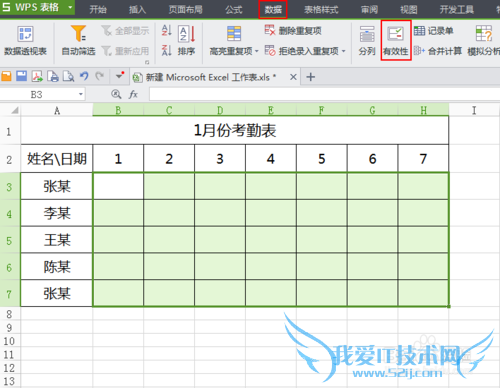Undo the last action
The height and width of the screenshot is (388, 500).
84,77
